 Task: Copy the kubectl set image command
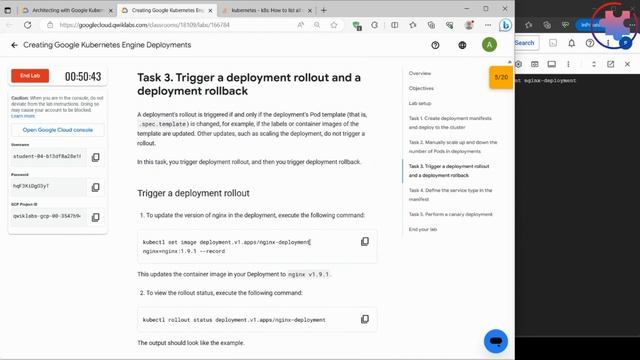tap(365, 242)
